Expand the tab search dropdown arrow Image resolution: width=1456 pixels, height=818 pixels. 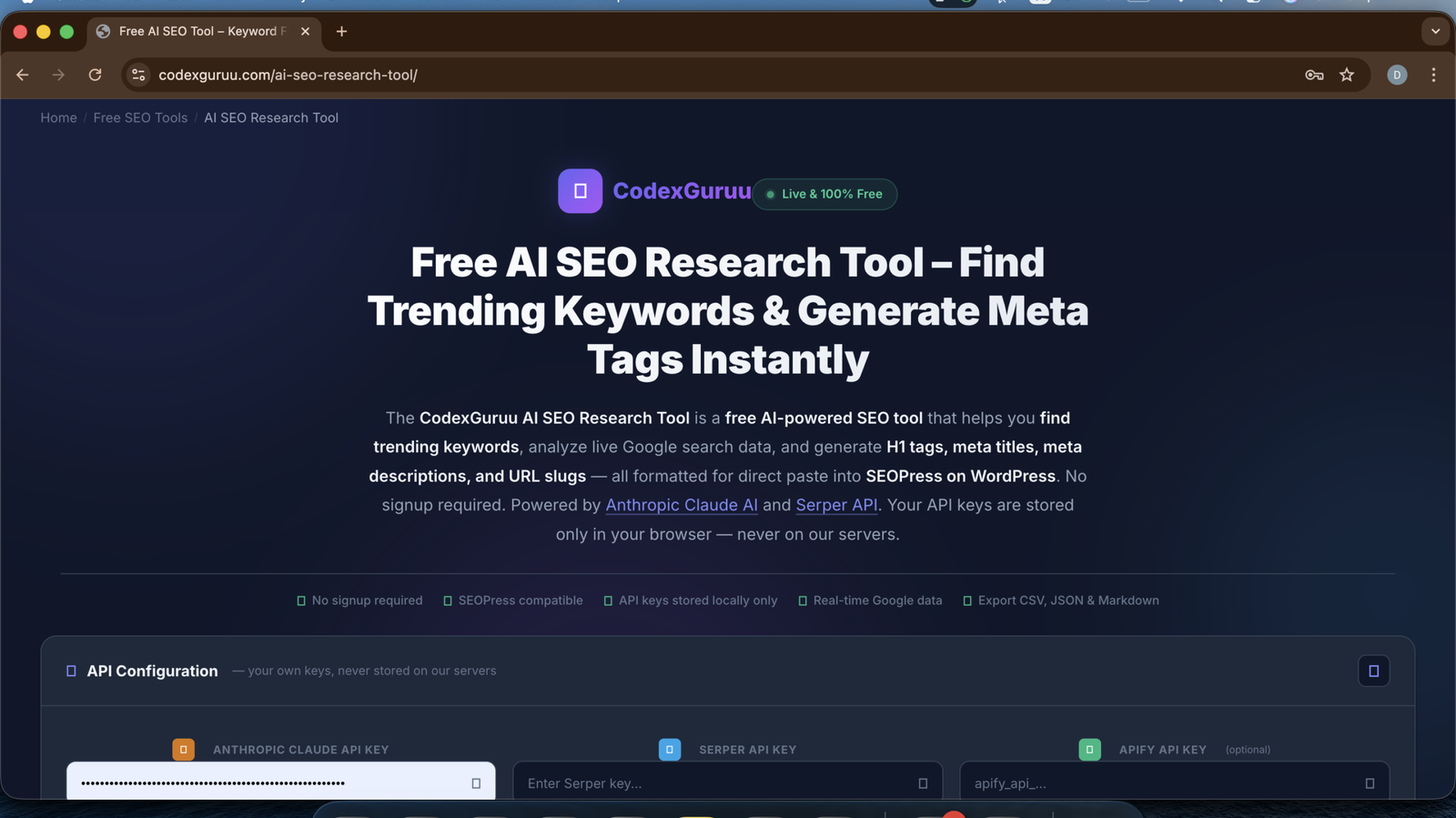(x=1435, y=31)
